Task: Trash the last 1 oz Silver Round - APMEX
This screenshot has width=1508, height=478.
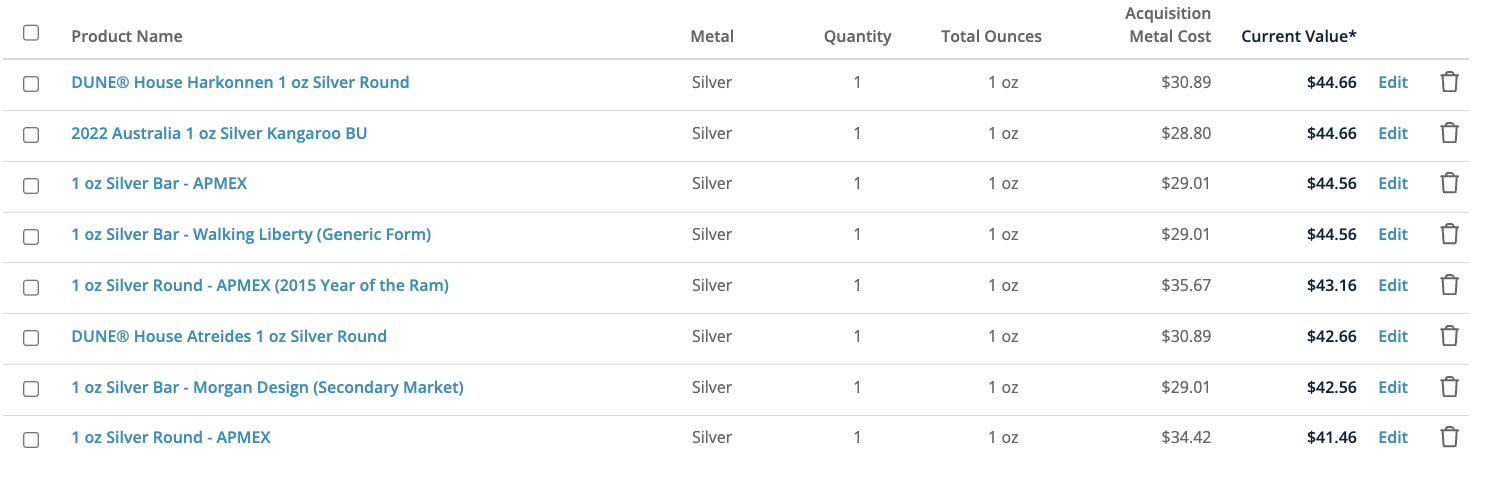Action: point(1449,437)
